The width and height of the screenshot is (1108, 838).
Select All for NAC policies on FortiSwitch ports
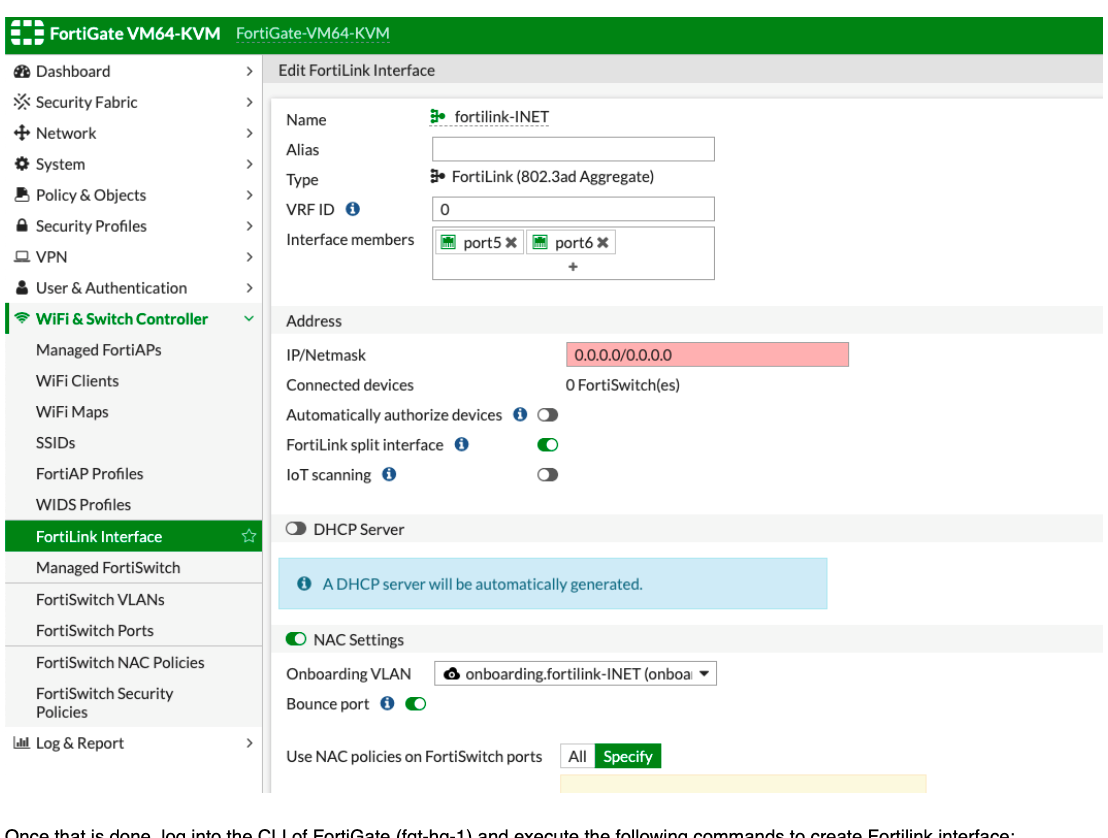click(x=577, y=756)
